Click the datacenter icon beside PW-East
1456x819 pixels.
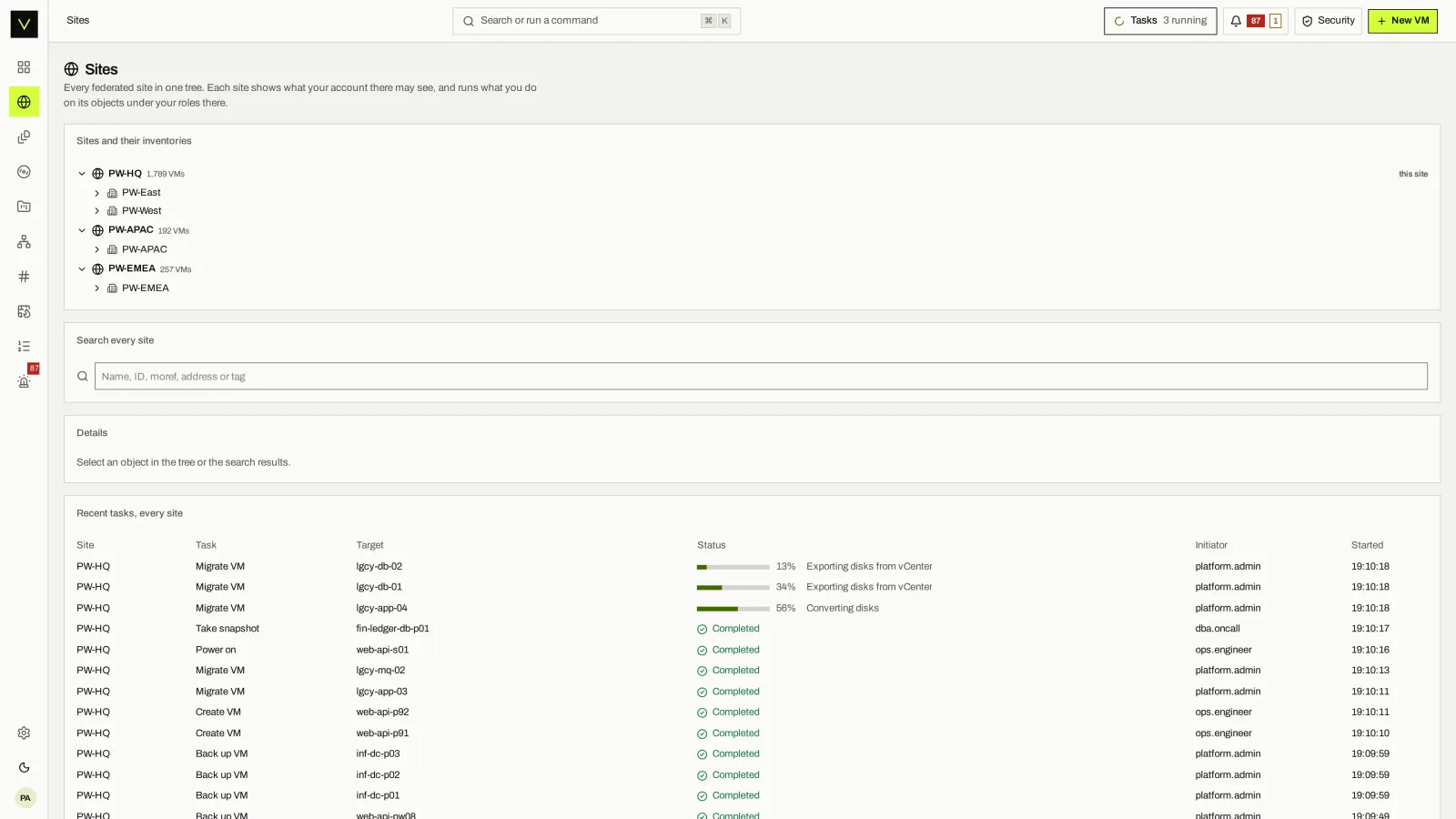coord(112,193)
